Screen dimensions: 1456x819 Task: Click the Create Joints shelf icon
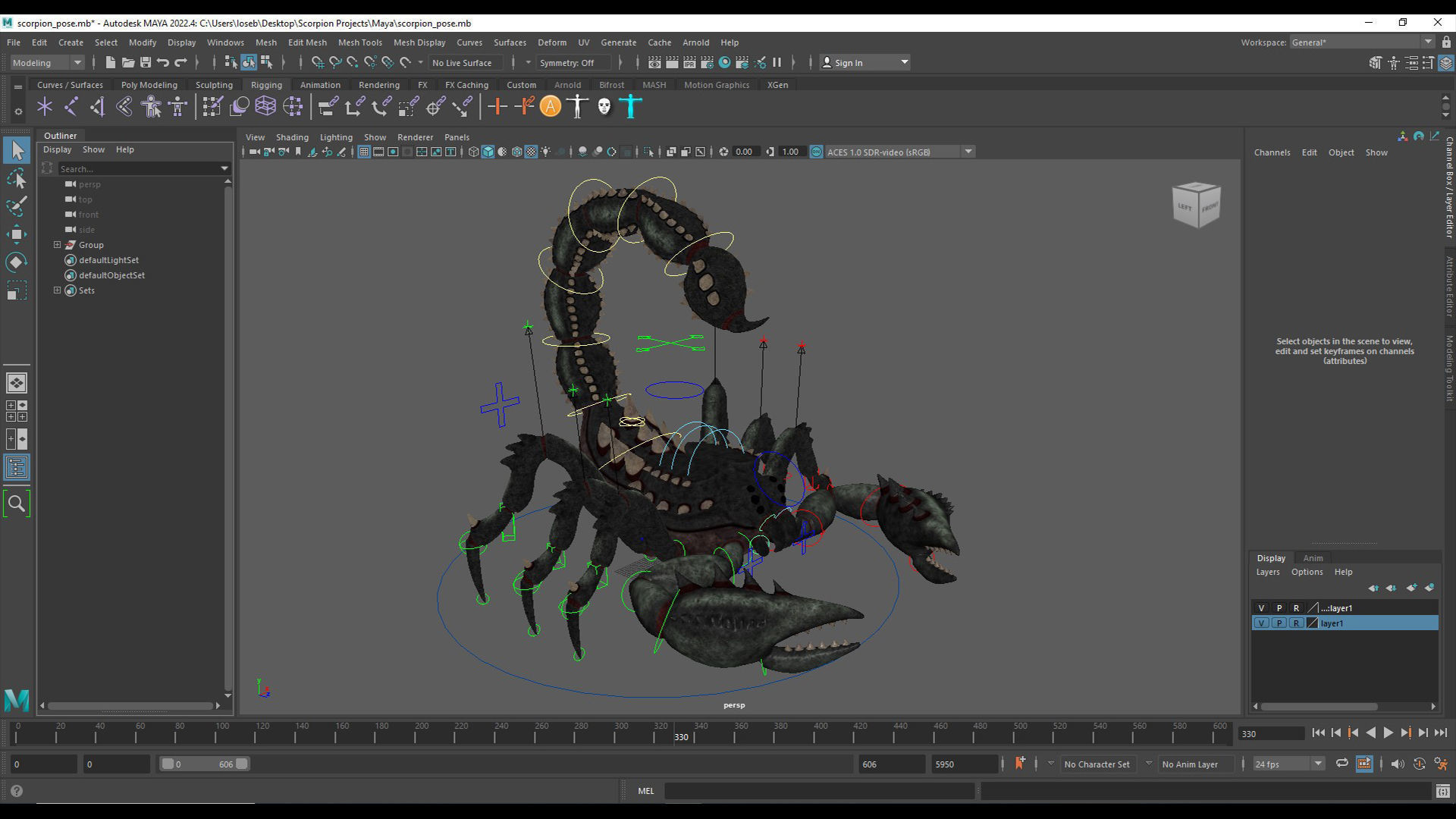coord(71,106)
